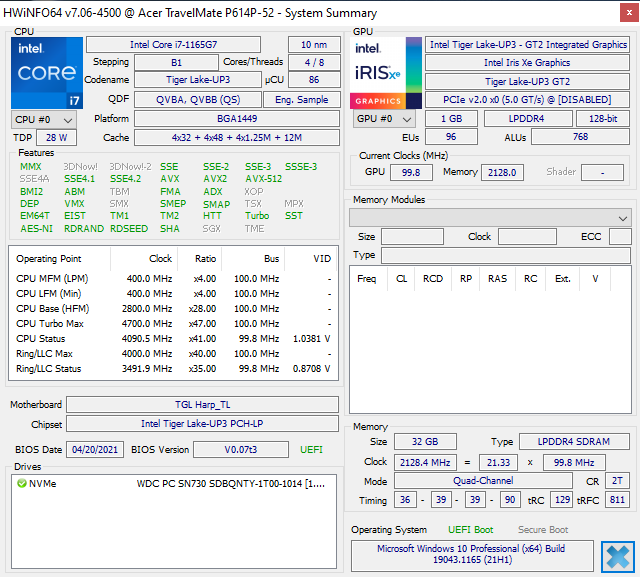Image resolution: width=640 pixels, height=577 pixels.
Task: Click the Tiger Lake-UP3 codename field
Action: (x=198, y=80)
